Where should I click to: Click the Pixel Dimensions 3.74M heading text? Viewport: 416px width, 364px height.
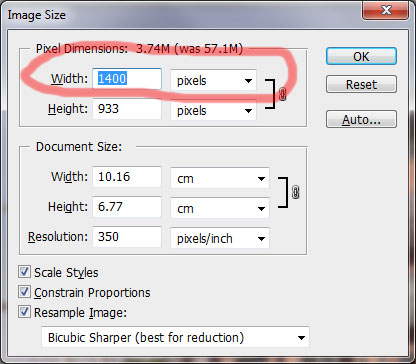(139, 49)
